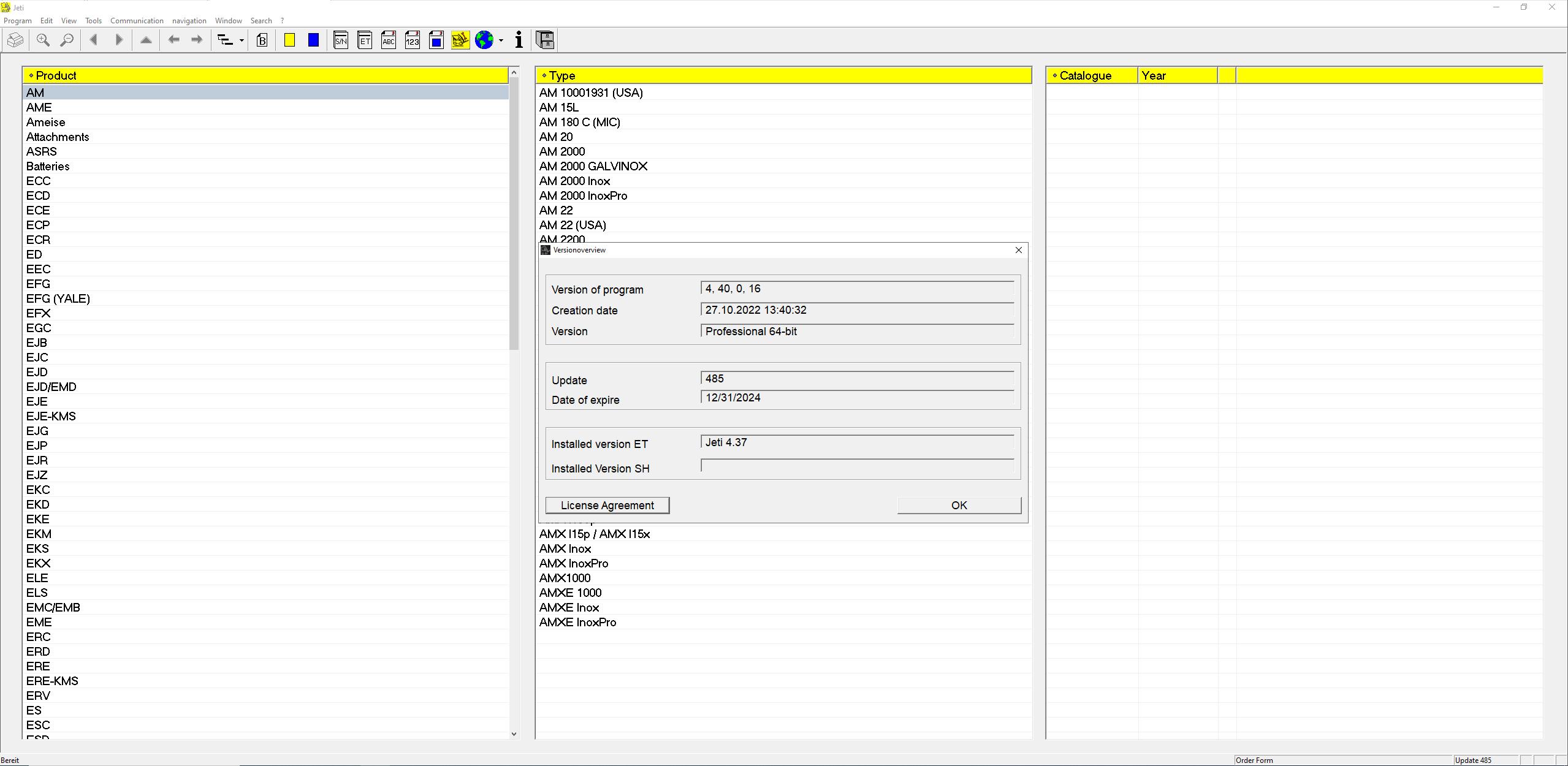Open the question mark help menu
This screenshot has width=1568, height=766.
click(x=282, y=21)
